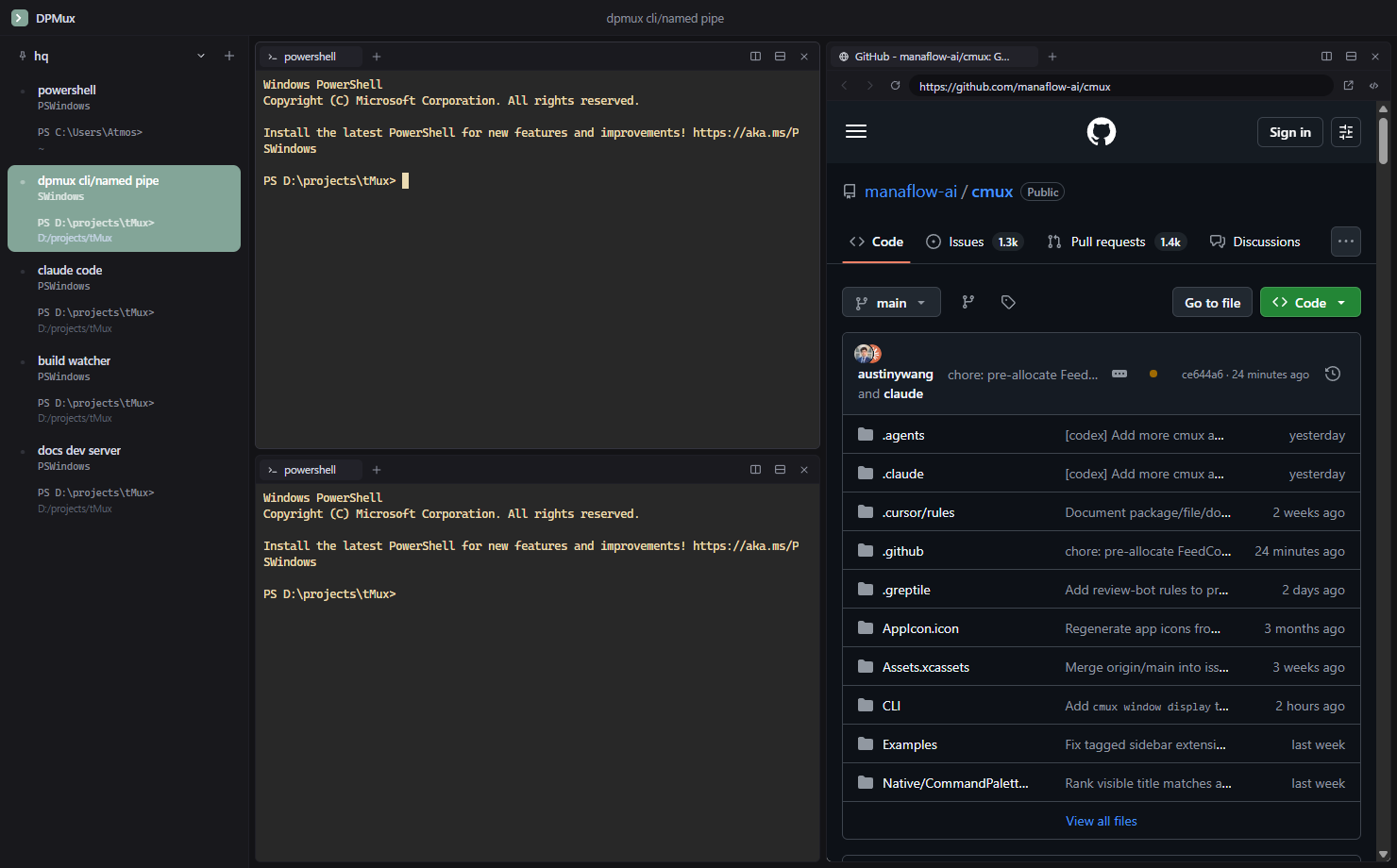Open the .cursor/rules folder
The image size is (1397, 868).
pos(917,512)
